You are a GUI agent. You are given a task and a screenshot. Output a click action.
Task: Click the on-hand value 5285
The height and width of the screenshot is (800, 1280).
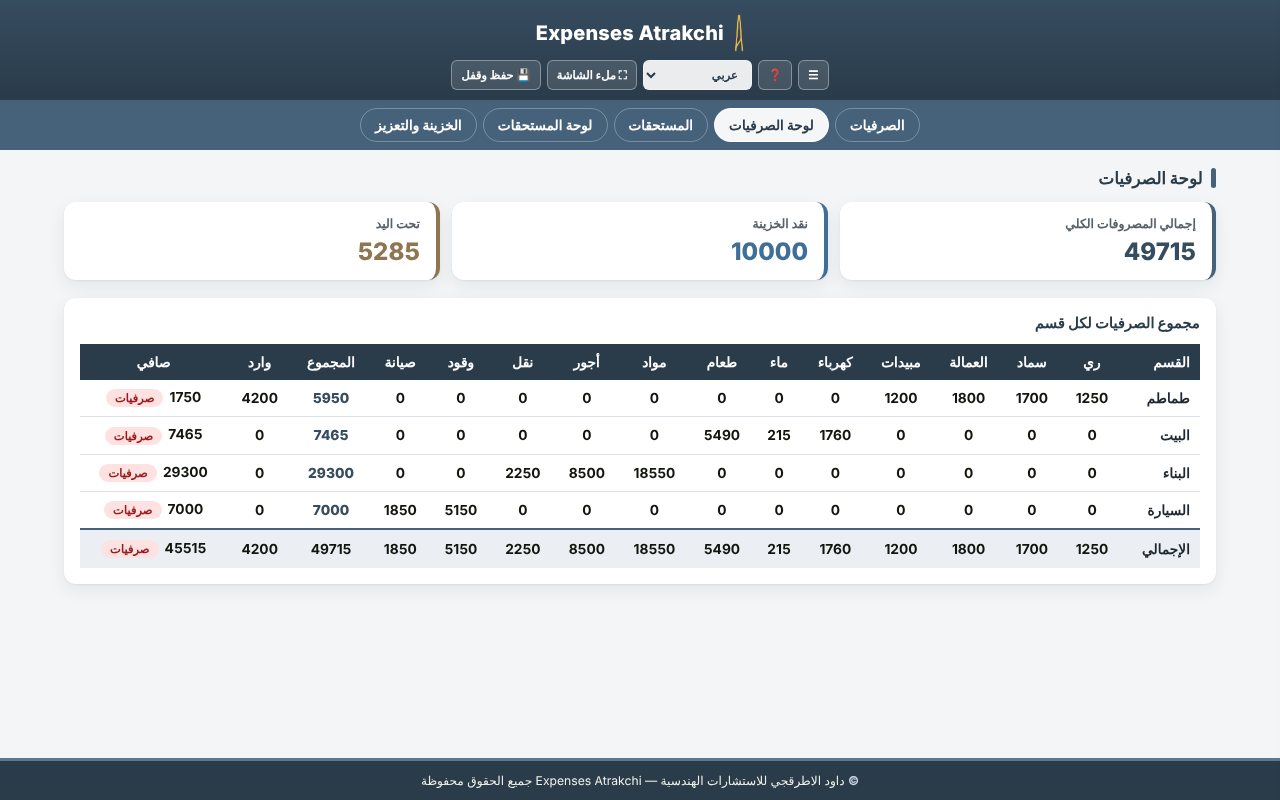389,251
